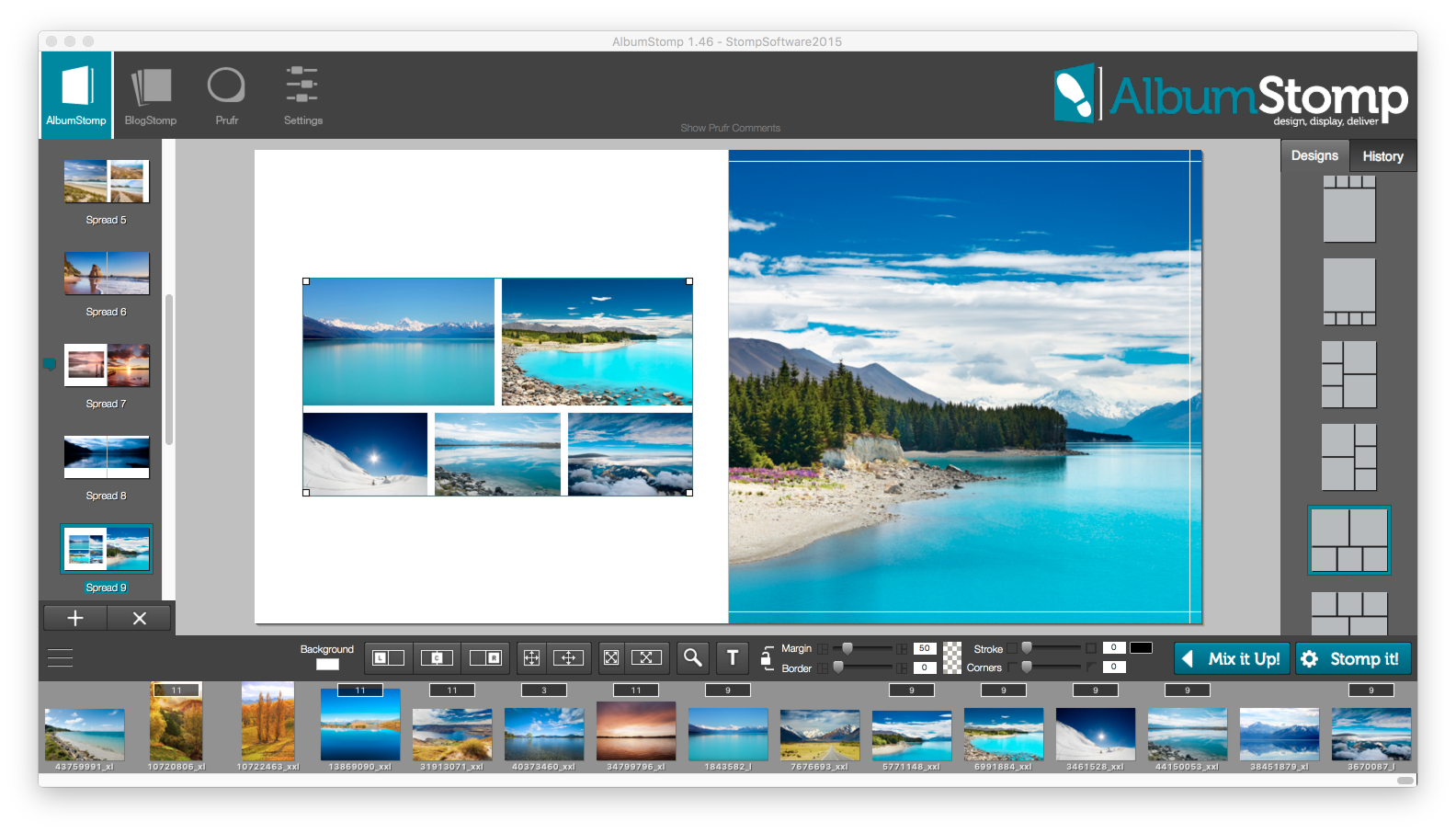Screen dimensions: 1456x833
Task: Select the left page (L) layout button
Action: 388,657
